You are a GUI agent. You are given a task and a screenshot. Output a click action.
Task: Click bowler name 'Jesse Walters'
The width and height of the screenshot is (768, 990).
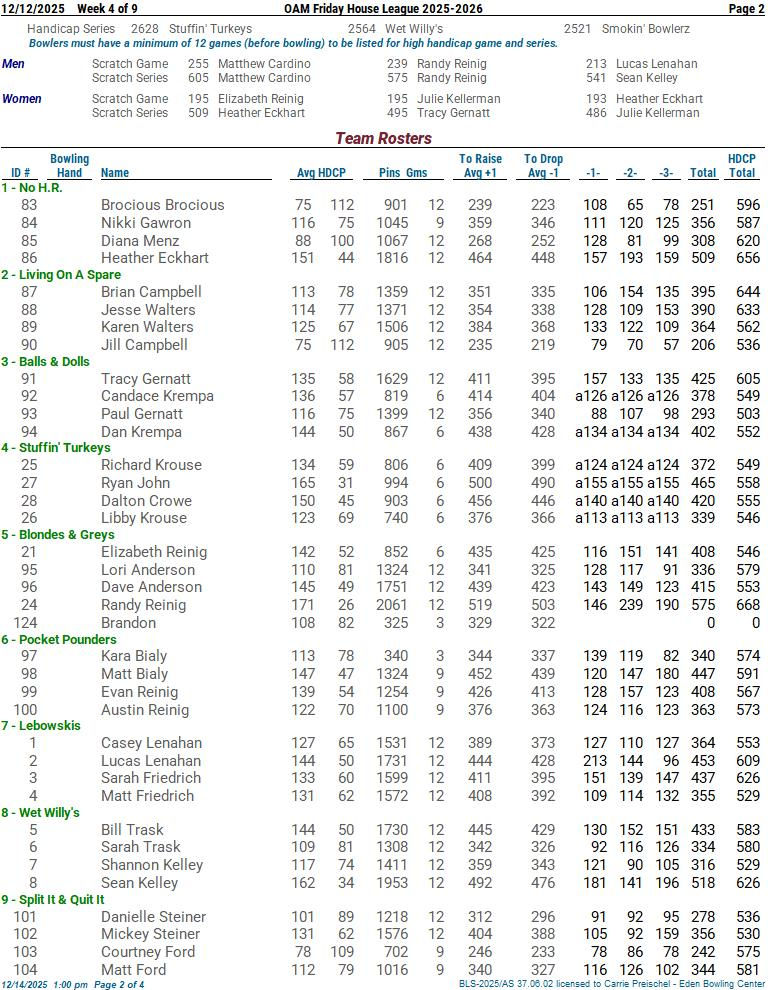pos(148,310)
